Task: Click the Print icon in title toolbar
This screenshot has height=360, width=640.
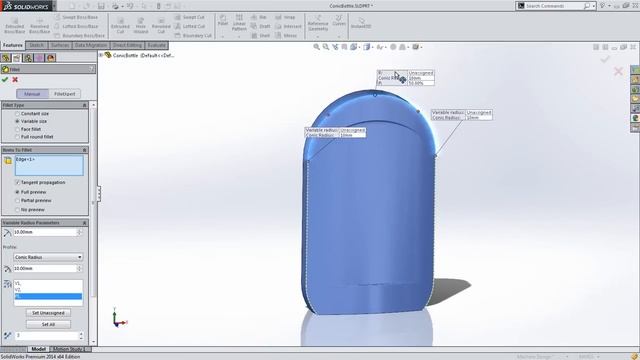Action: 116,6
